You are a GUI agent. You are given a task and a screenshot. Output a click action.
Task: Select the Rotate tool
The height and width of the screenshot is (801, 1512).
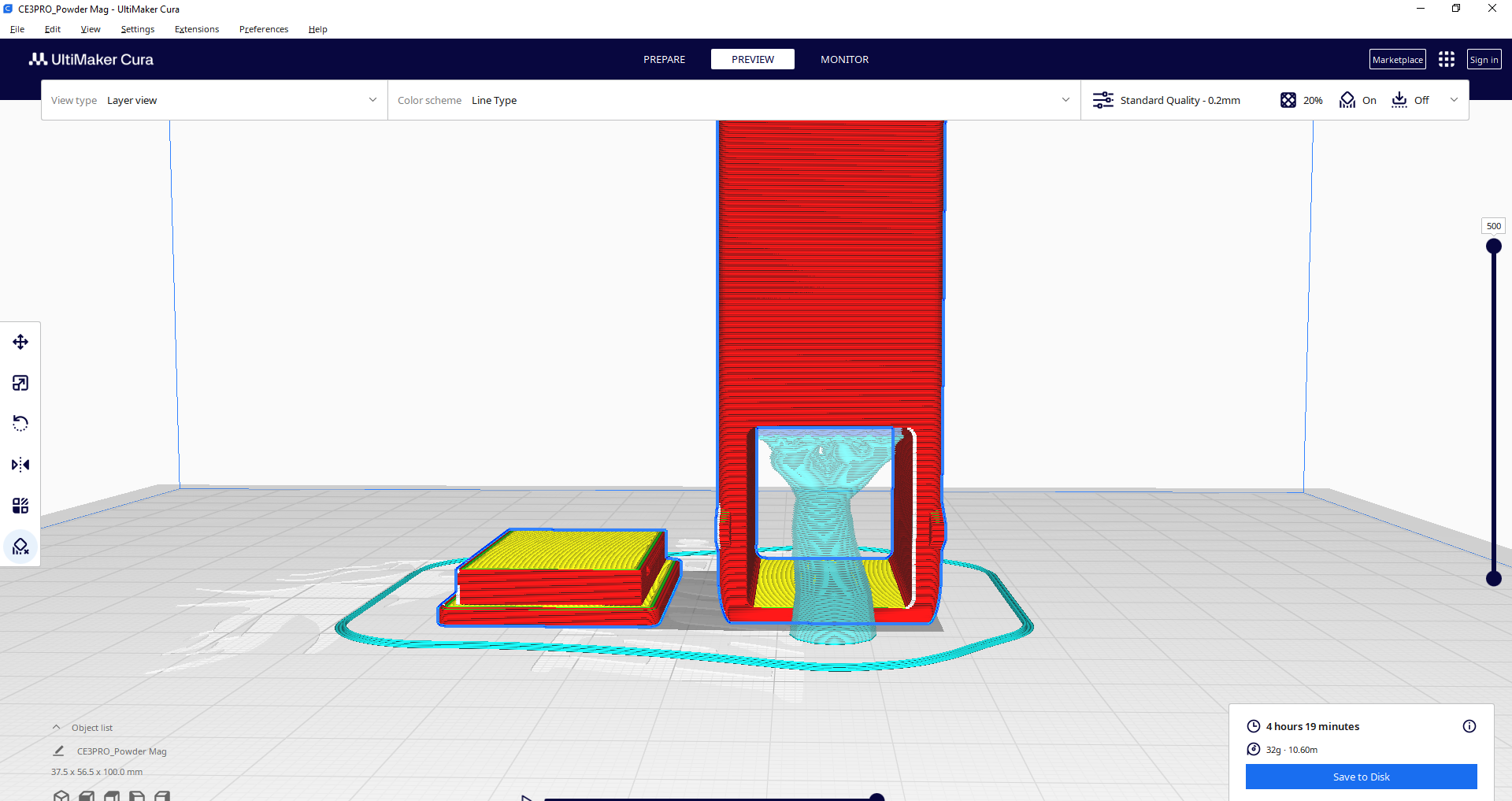coord(20,424)
